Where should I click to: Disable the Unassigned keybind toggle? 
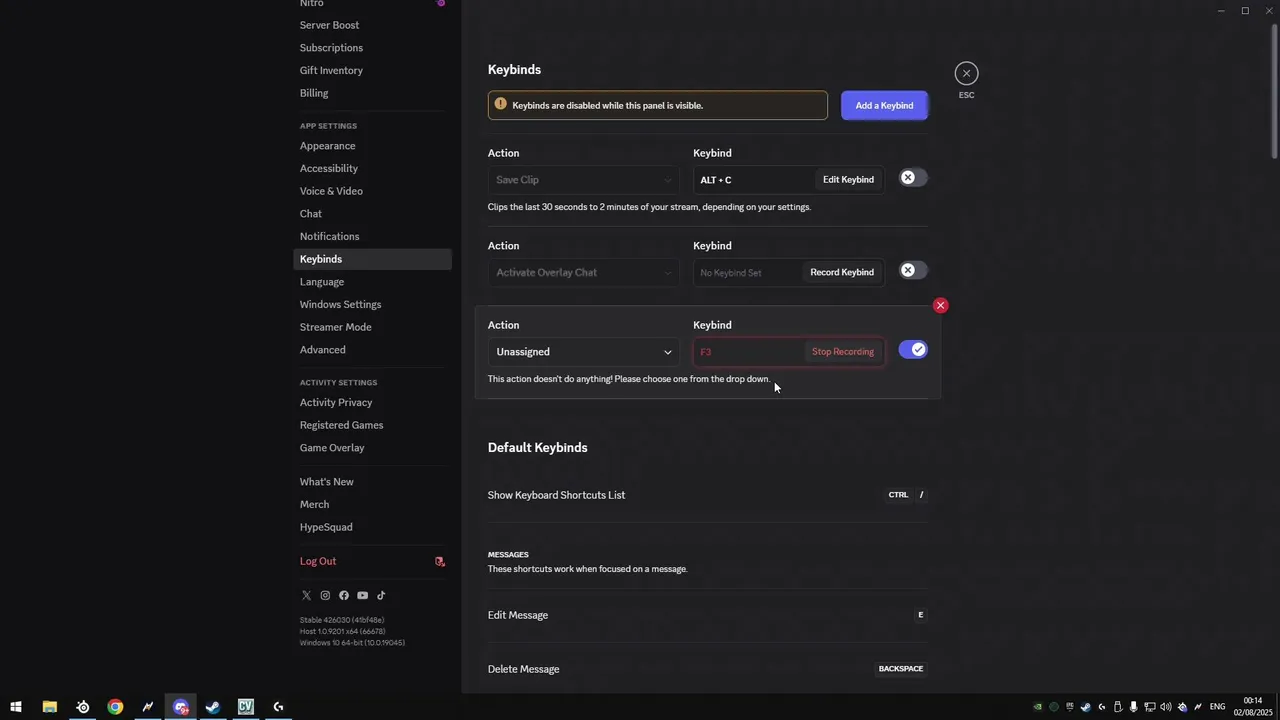click(912, 350)
